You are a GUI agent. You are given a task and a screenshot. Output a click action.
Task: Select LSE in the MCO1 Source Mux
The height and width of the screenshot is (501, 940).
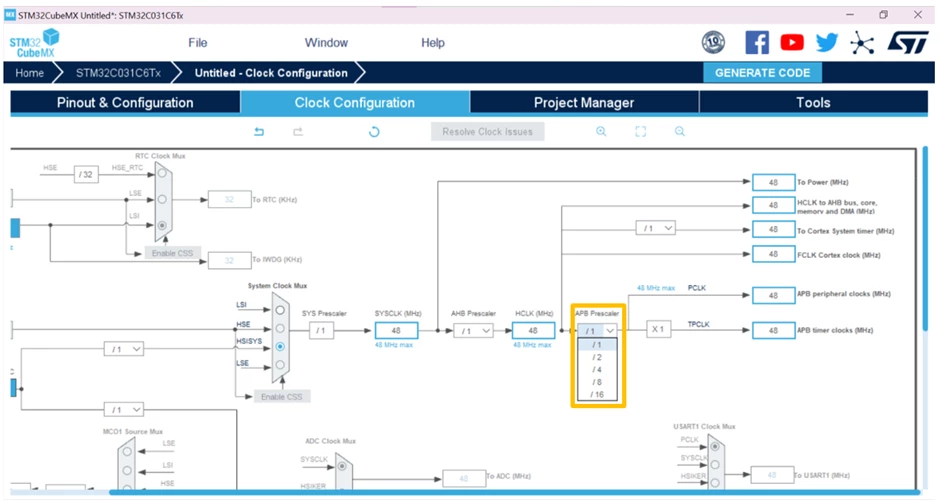coord(127,452)
